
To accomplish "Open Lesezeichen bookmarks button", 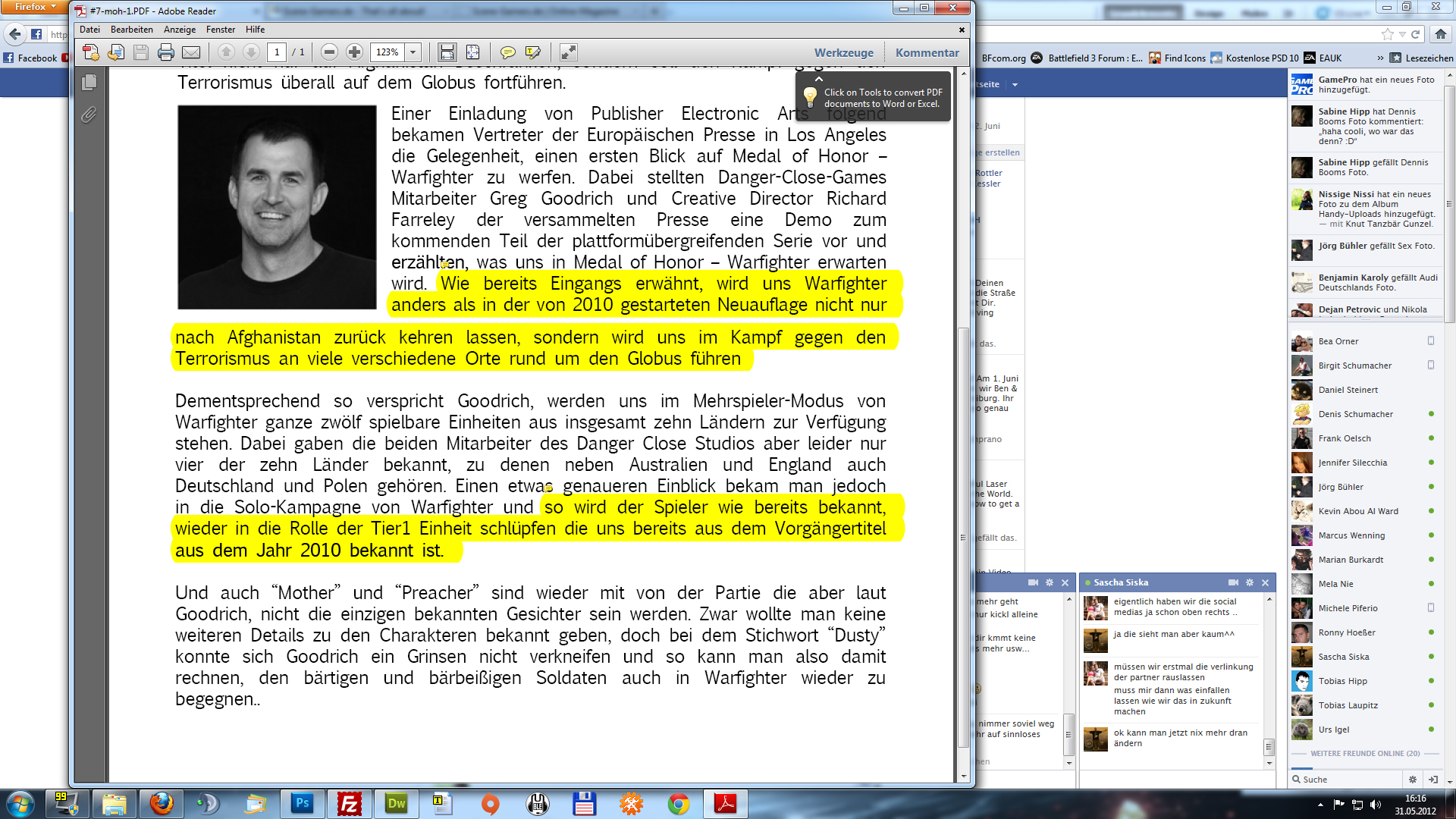I will (x=1422, y=58).
